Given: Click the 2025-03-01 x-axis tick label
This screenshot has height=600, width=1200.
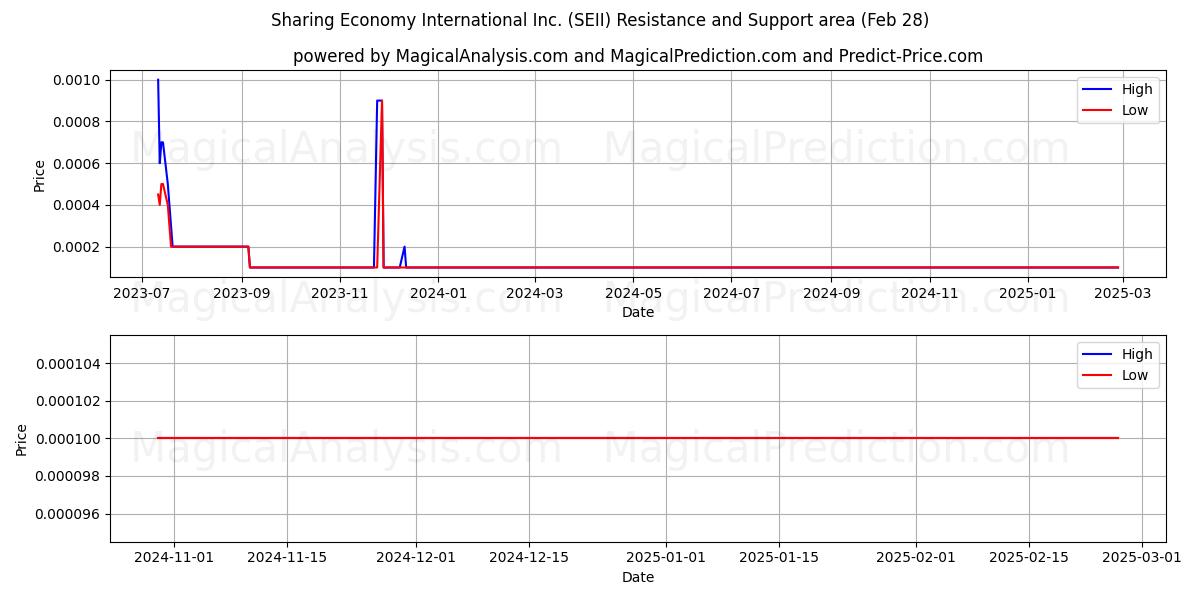Looking at the screenshot, I should (x=1142, y=558).
